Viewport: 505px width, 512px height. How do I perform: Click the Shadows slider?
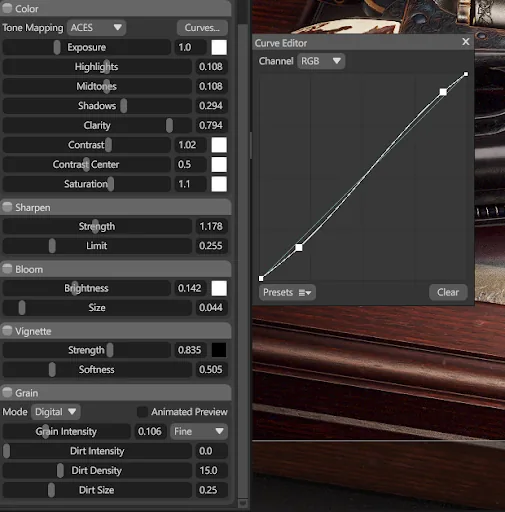pyautogui.click(x=97, y=106)
